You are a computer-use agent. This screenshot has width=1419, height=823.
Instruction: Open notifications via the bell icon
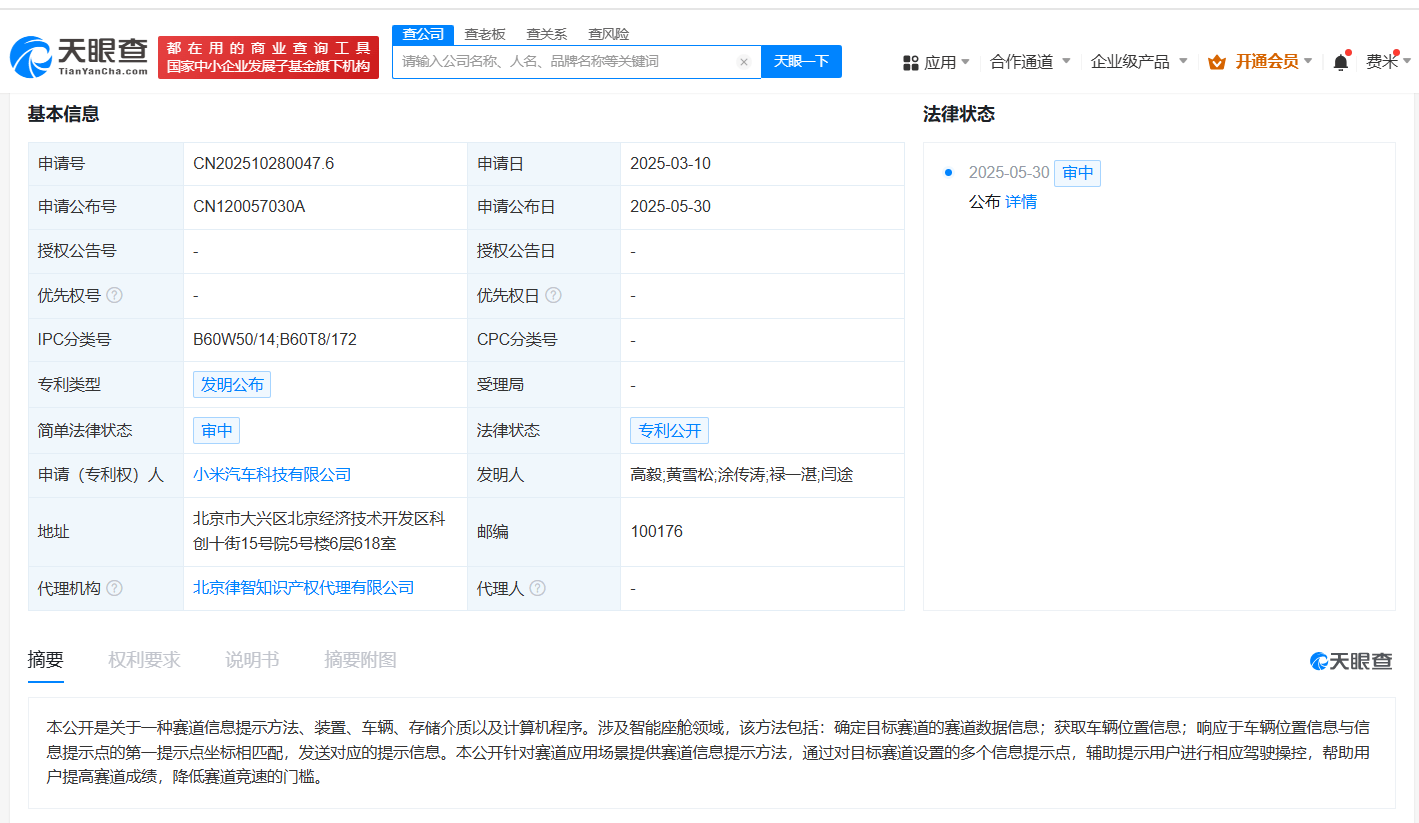(1341, 62)
